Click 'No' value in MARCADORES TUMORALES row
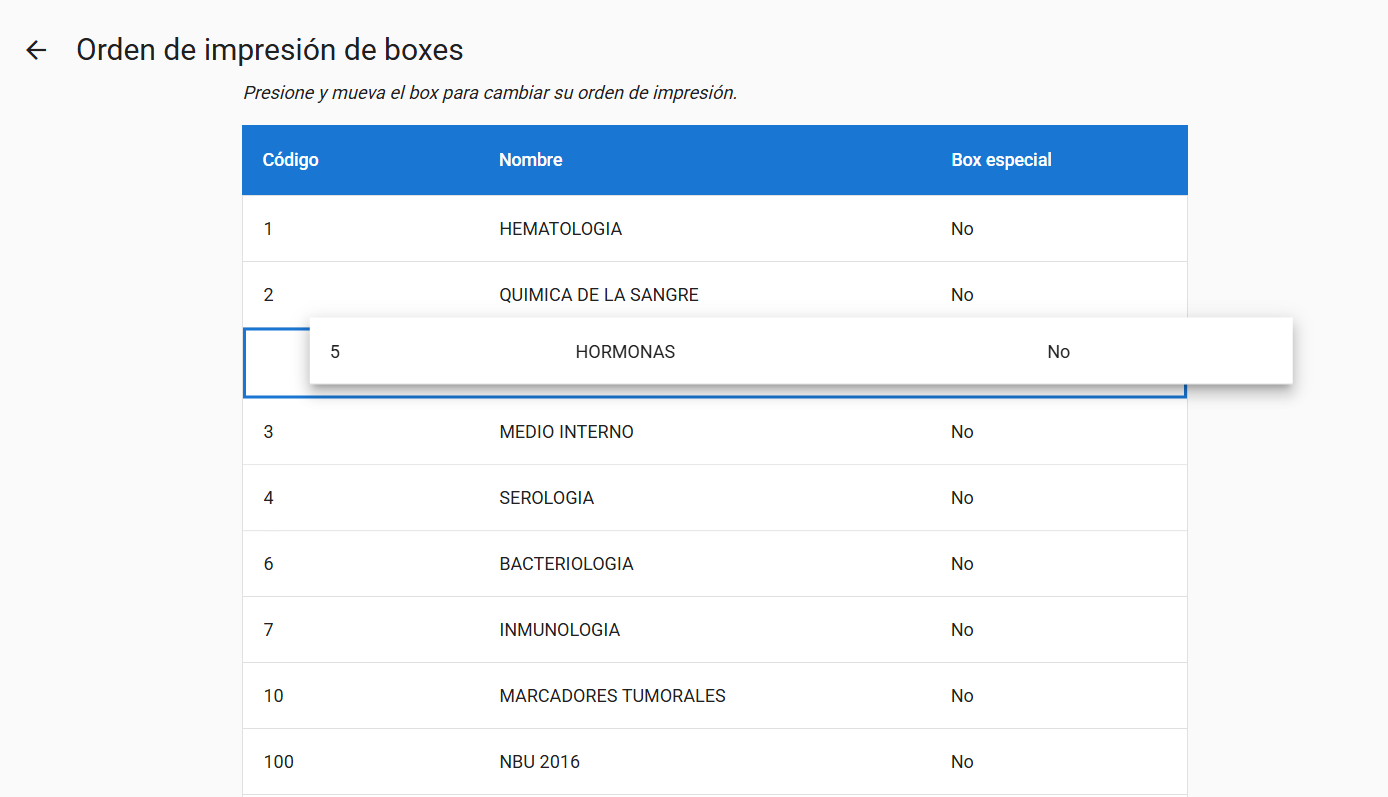Viewport: 1388px width, 797px height. 962,696
